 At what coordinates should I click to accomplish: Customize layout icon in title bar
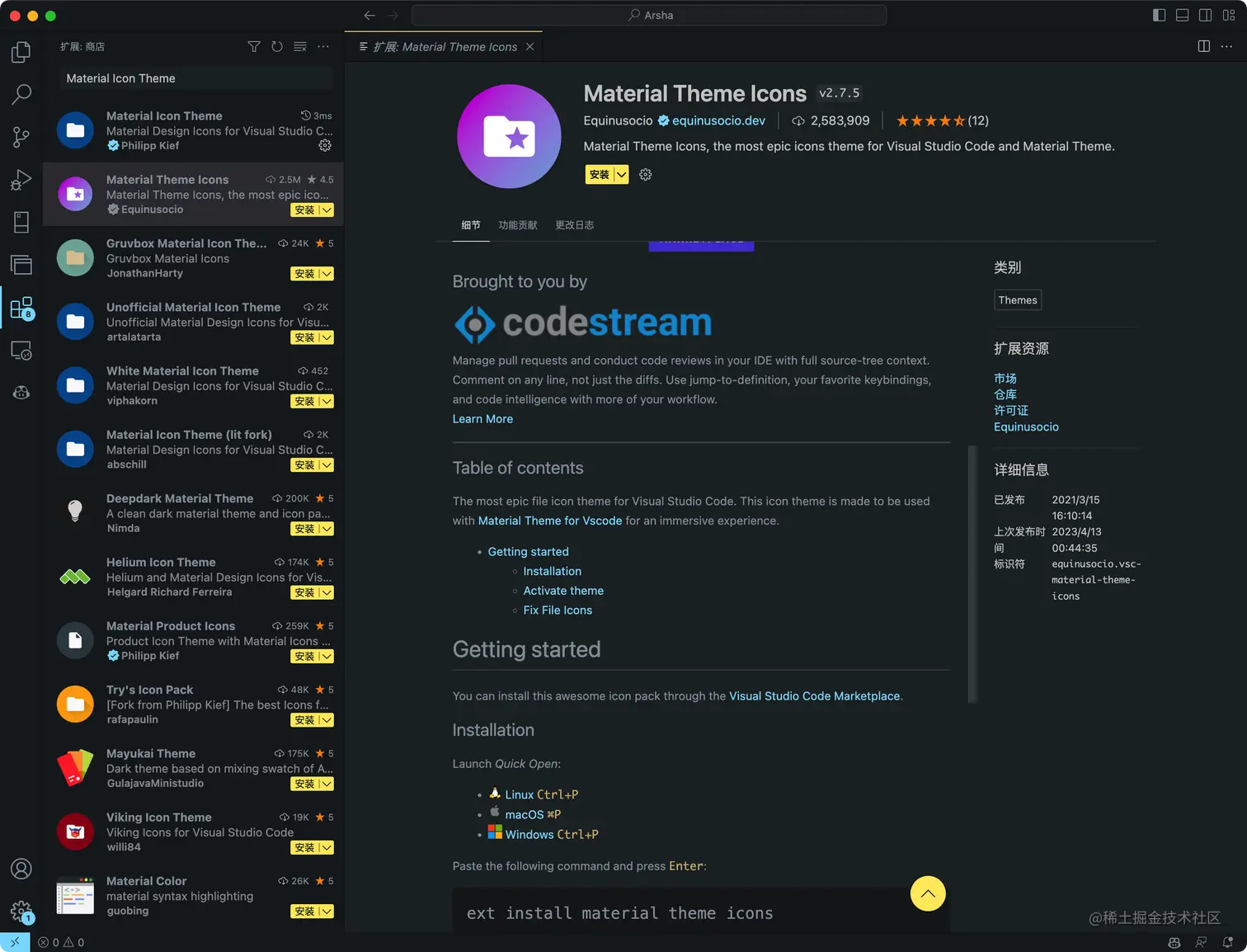[1228, 15]
